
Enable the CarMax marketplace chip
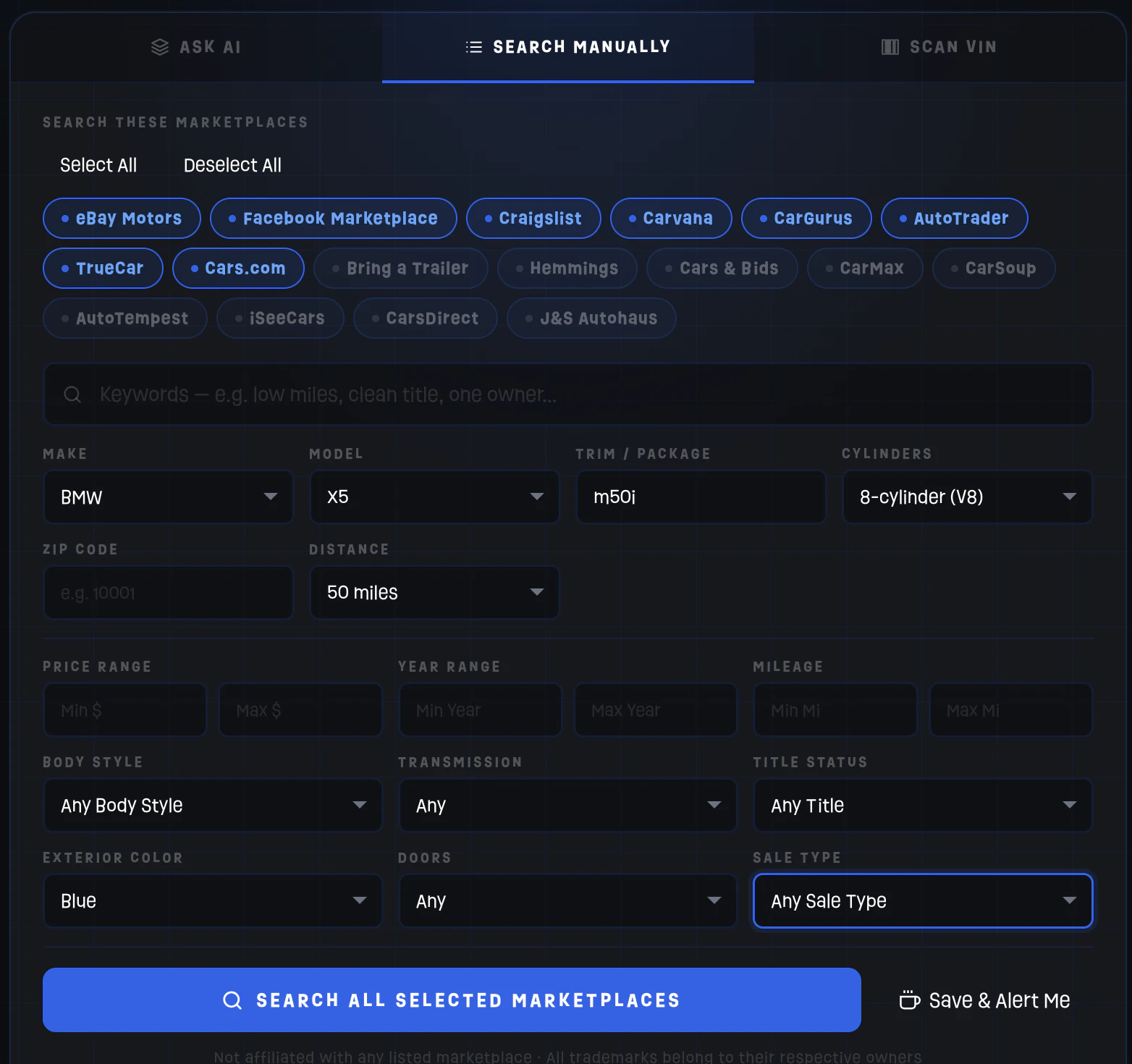click(865, 268)
